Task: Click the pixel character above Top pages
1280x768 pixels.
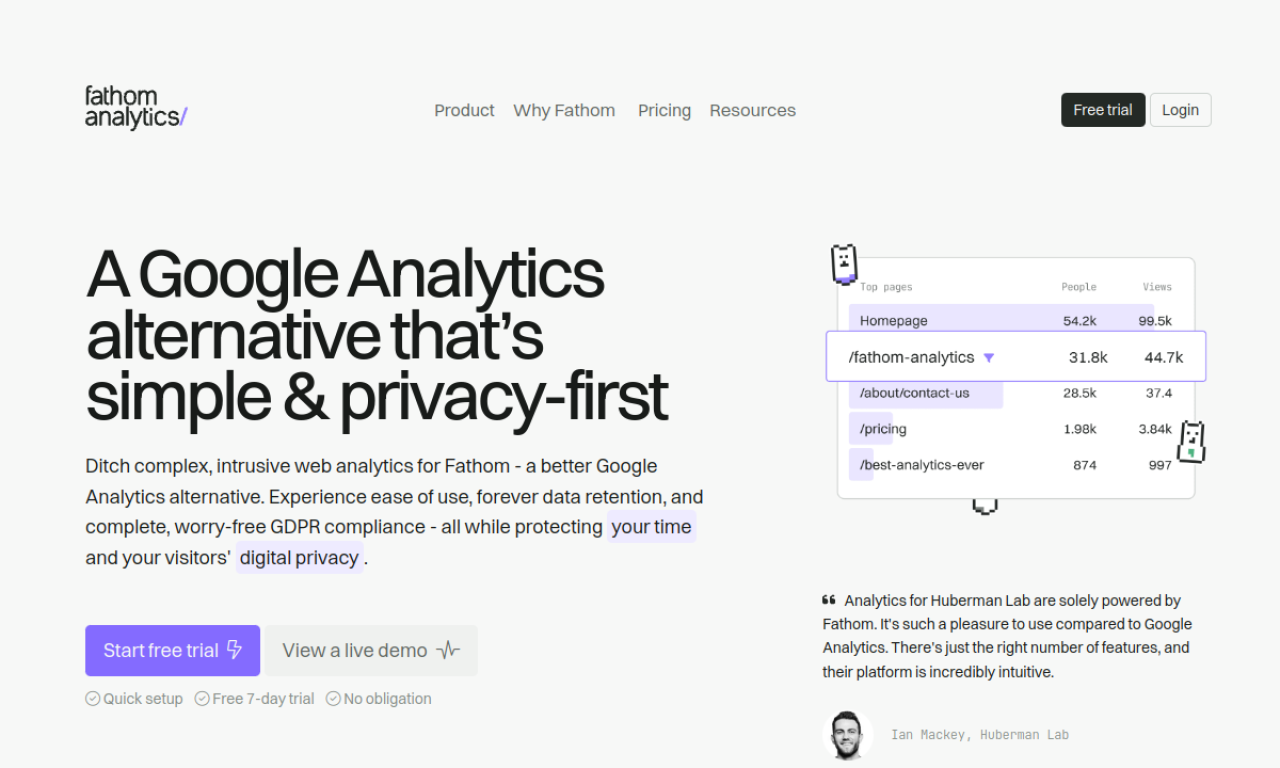Action: click(x=845, y=263)
